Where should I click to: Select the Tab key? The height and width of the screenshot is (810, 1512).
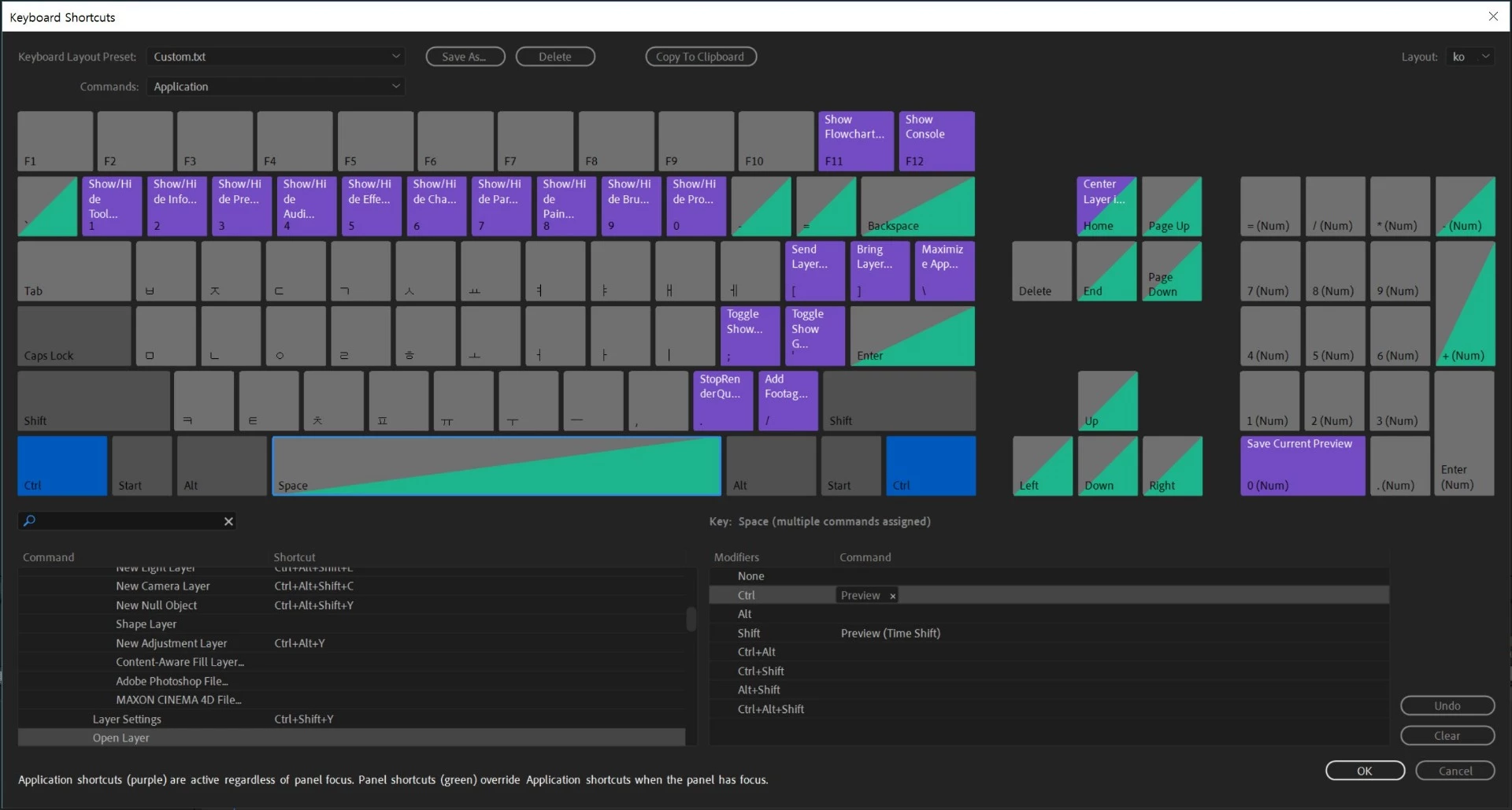(x=74, y=271)
